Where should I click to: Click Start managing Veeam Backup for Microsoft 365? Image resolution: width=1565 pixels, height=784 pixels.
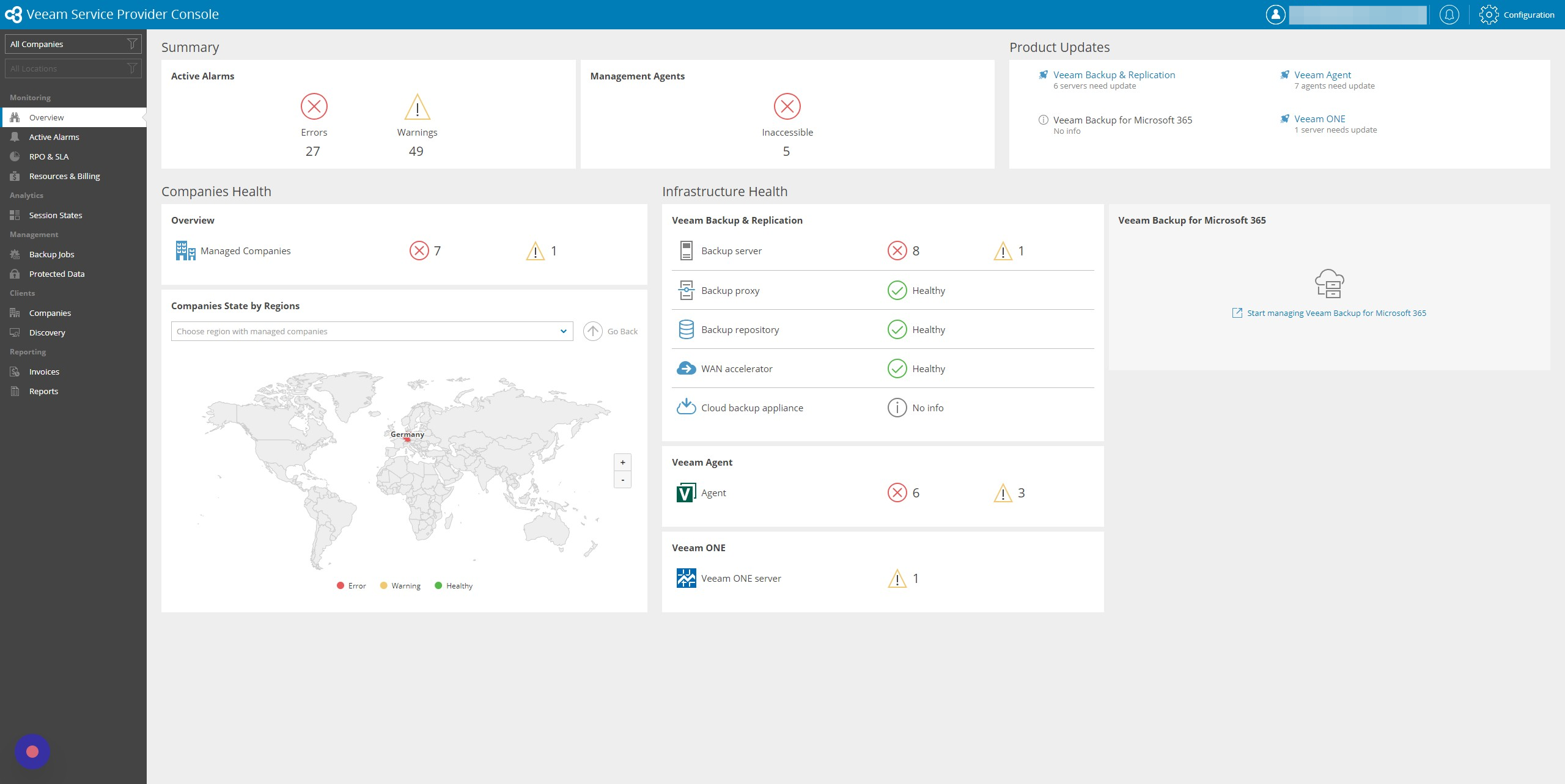point(1336,313)
